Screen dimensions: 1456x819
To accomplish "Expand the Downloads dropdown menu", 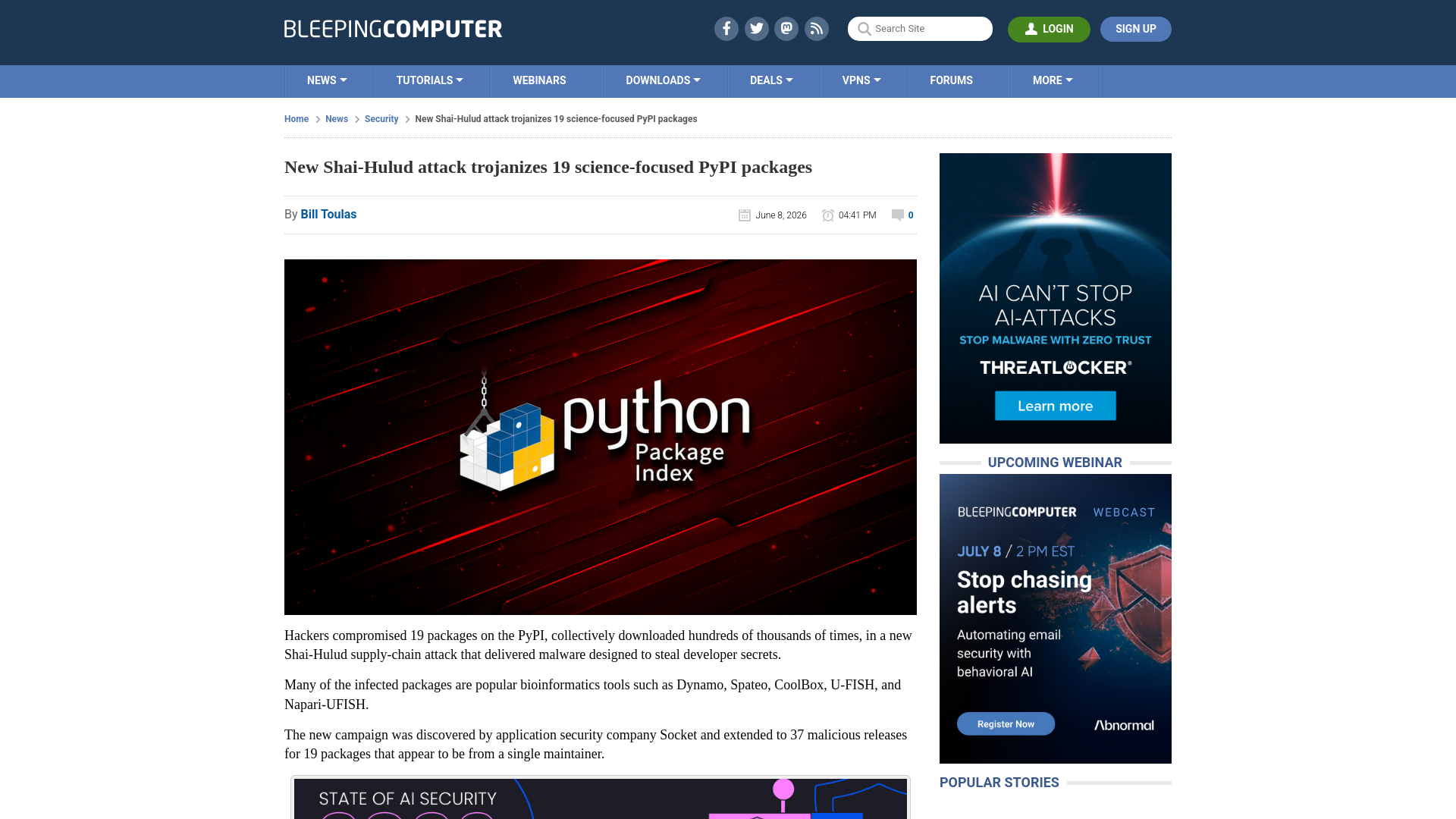I will point(664,80).
